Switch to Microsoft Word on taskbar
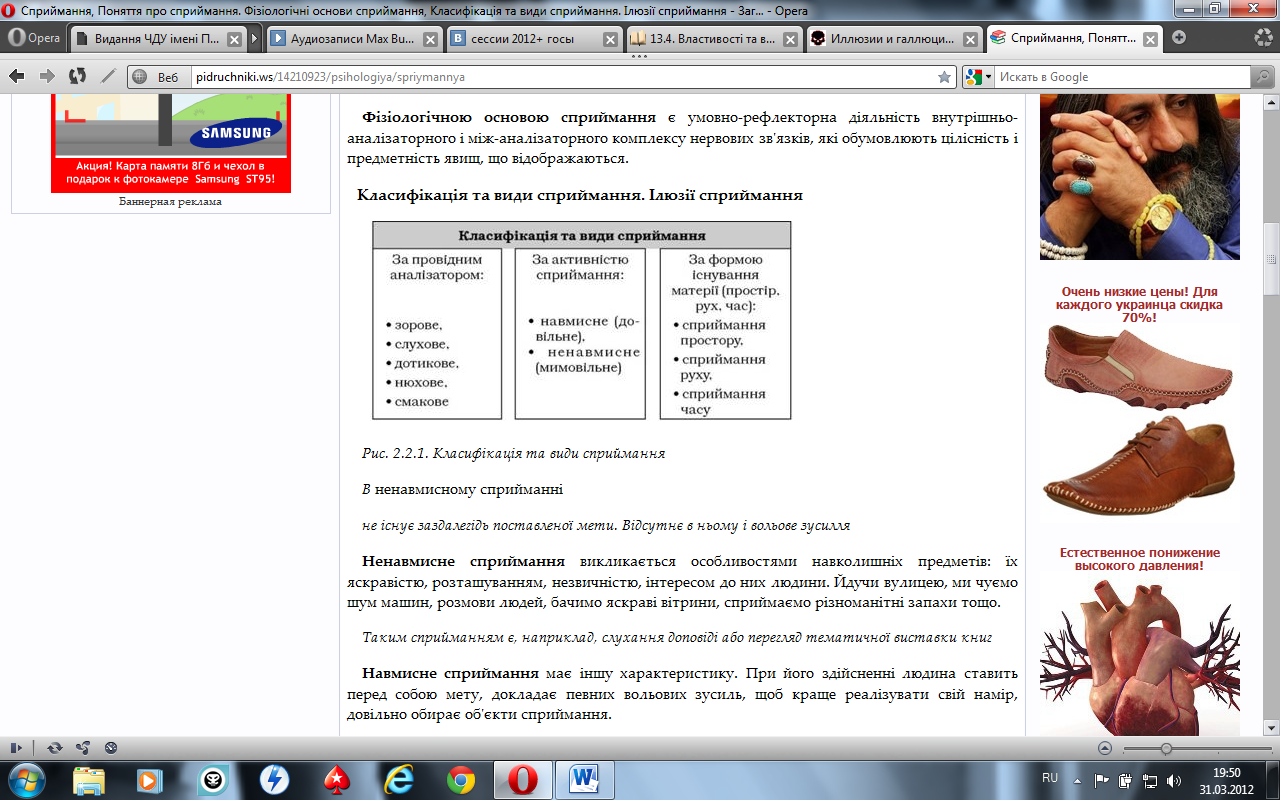The image size is (1280, 800). [x=585, y=779]
